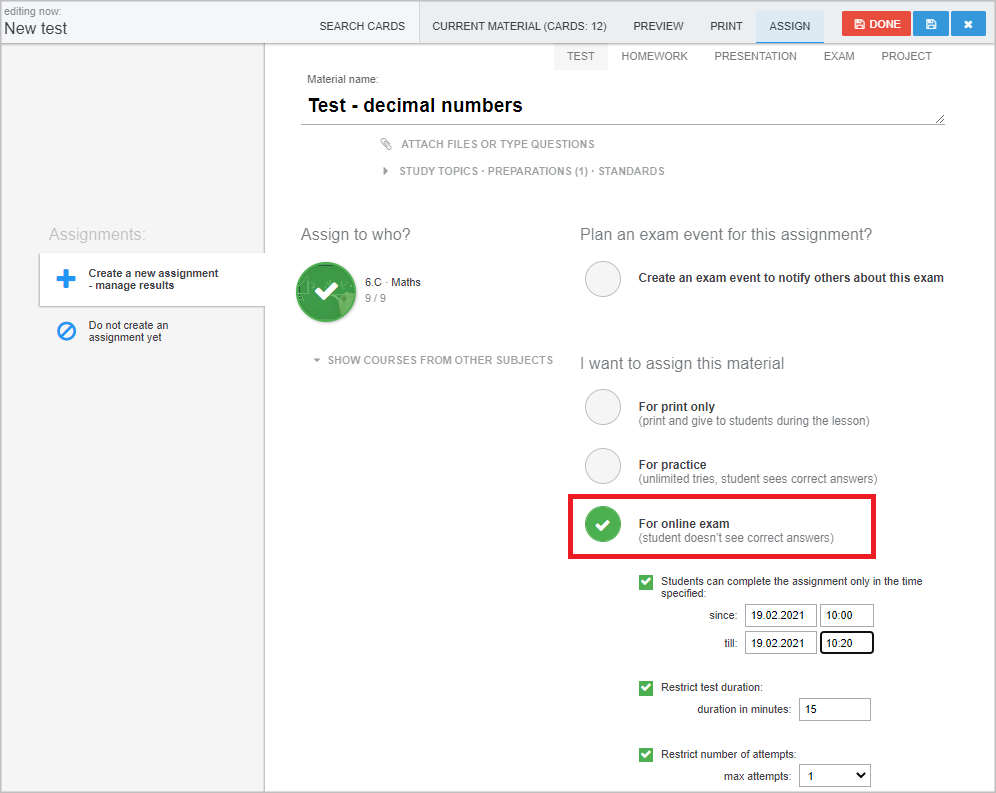Image resolution: width=996 pixels, height=793 pixels.
Task: Click the till date field 19.02.2021
Action: [x=781, y=643]
